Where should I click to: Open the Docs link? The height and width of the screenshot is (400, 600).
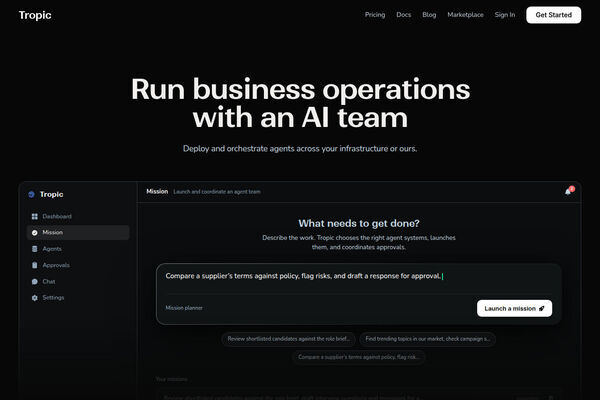click(x=403, y=15)
